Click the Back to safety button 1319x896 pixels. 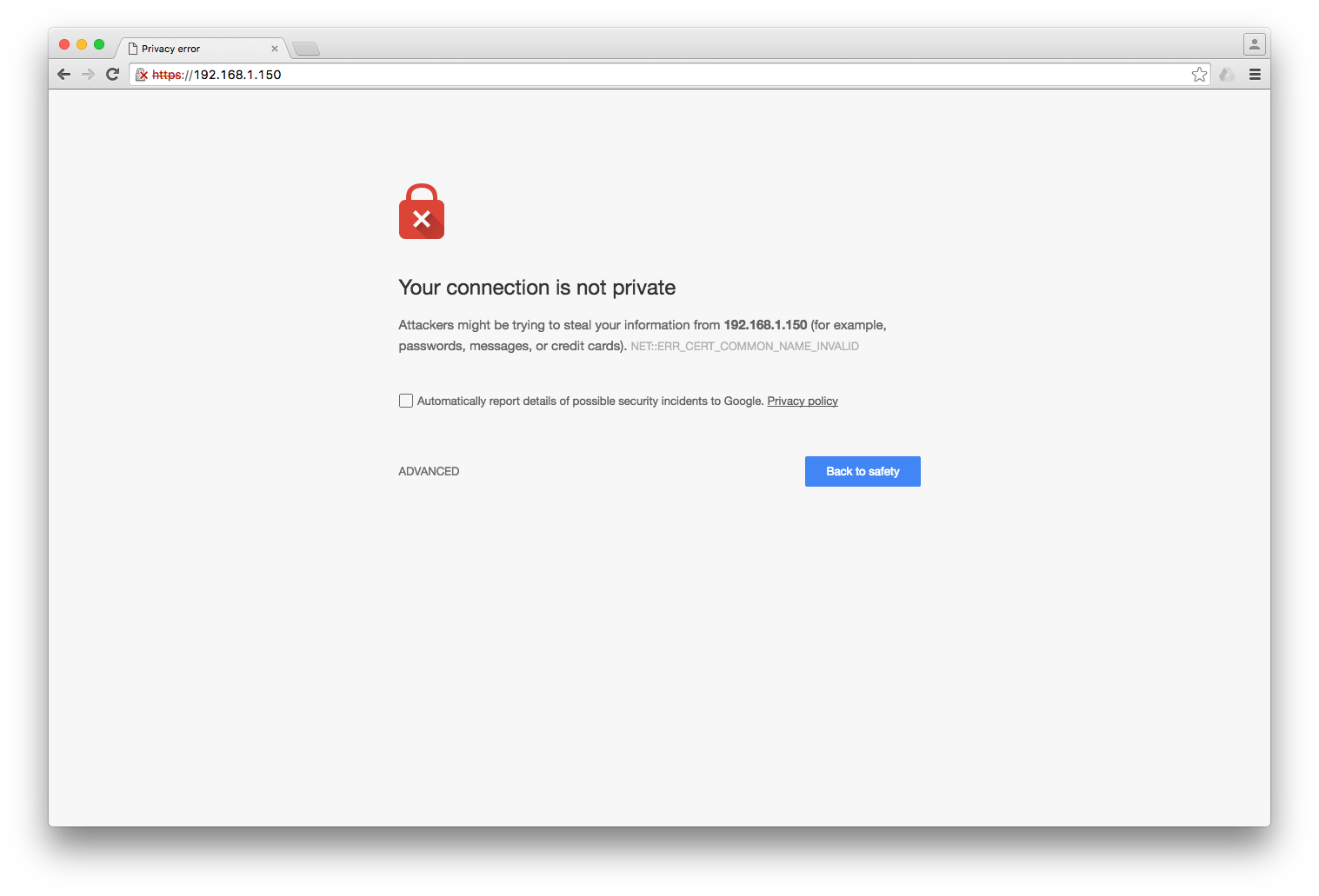point(863,471)
